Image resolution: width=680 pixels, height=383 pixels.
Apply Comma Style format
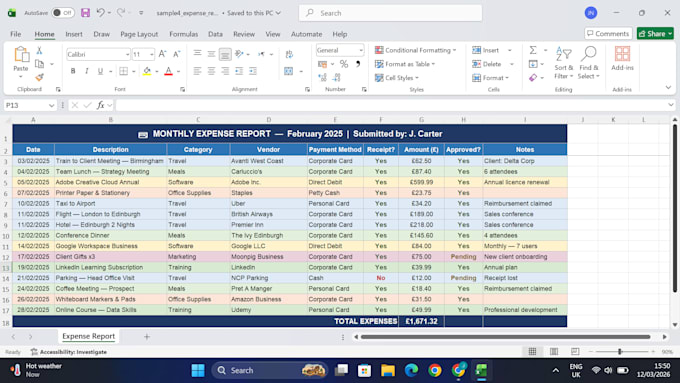click(x=358, y=64)
